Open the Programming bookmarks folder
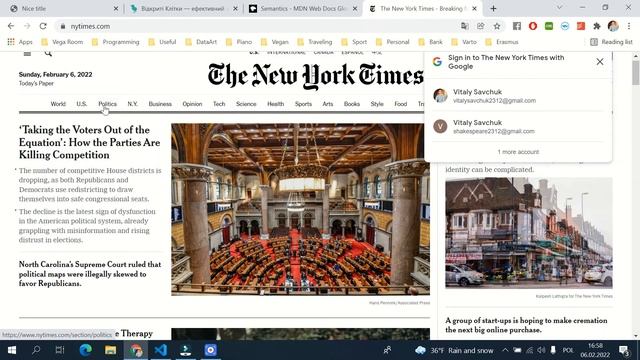The height and width of the screenshot is (360, 640). point(116,42)
